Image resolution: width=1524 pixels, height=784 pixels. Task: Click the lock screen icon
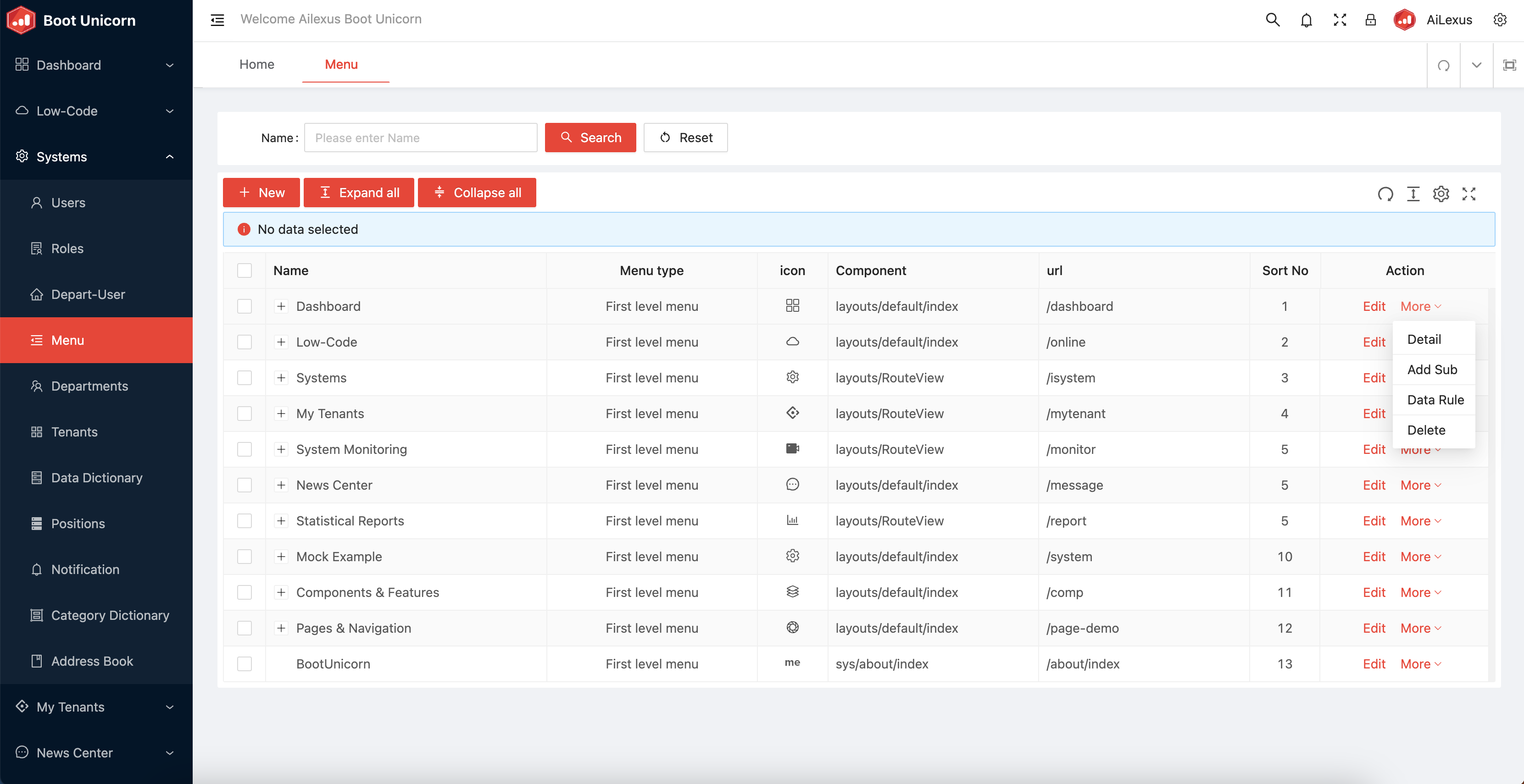1370,20
